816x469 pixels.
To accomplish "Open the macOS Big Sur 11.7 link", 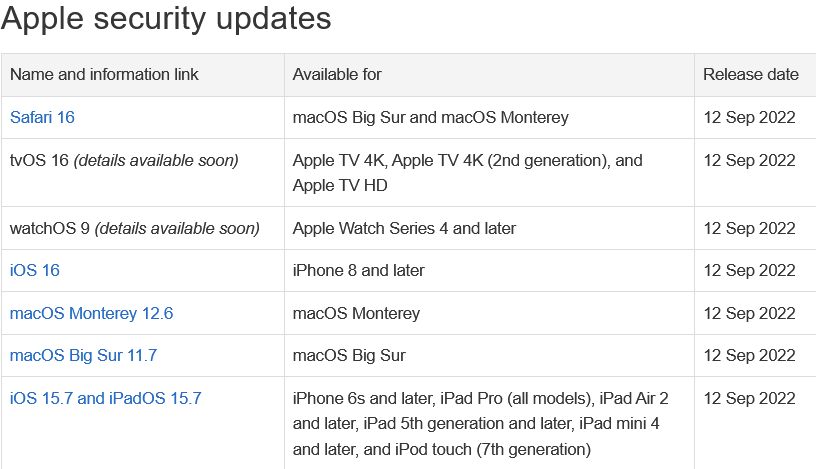I will (x=83, y=356).
